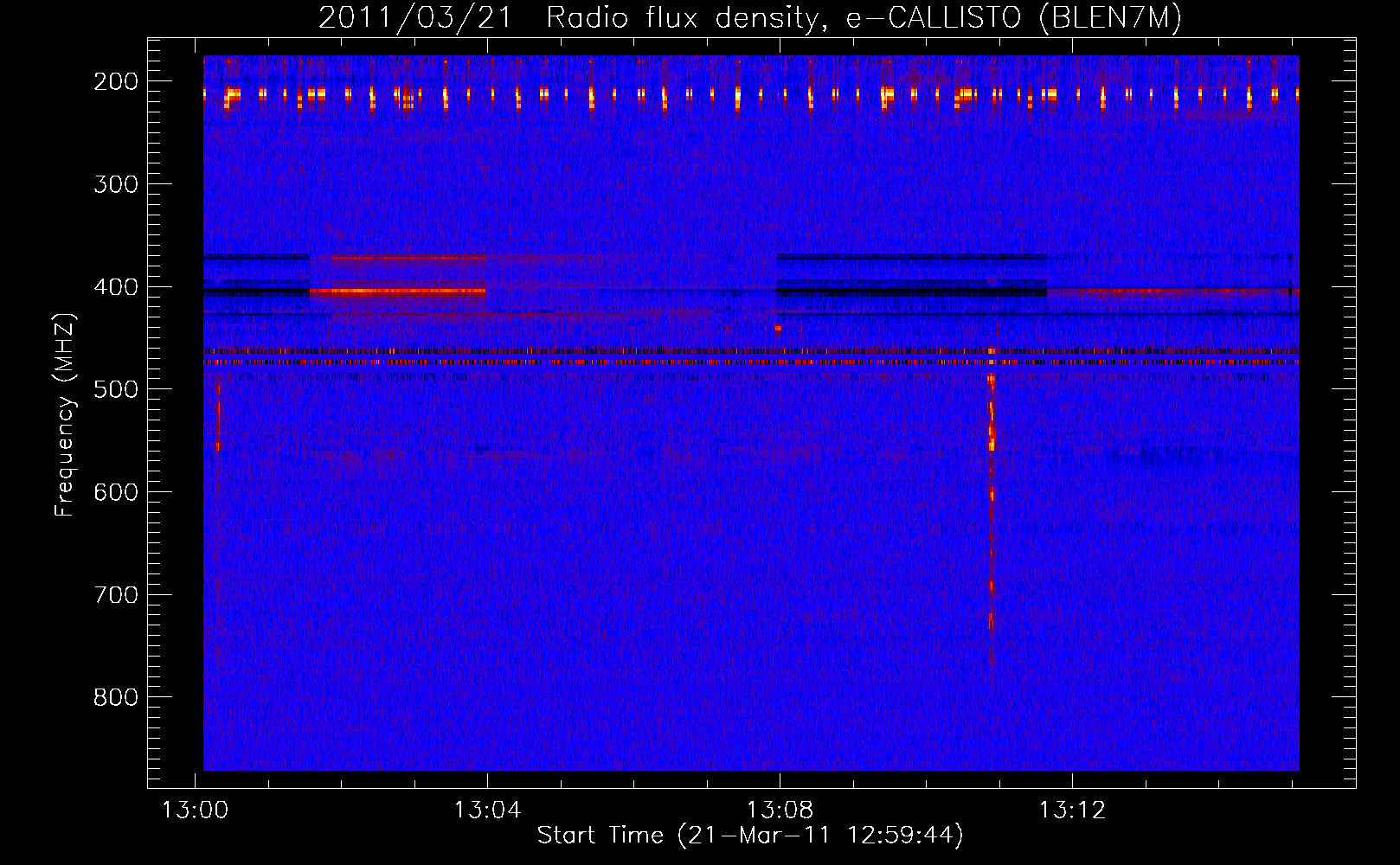Click the 700 frequency tick label
Viewport: 1400px width, 865px height.
(x=116, y=595)
